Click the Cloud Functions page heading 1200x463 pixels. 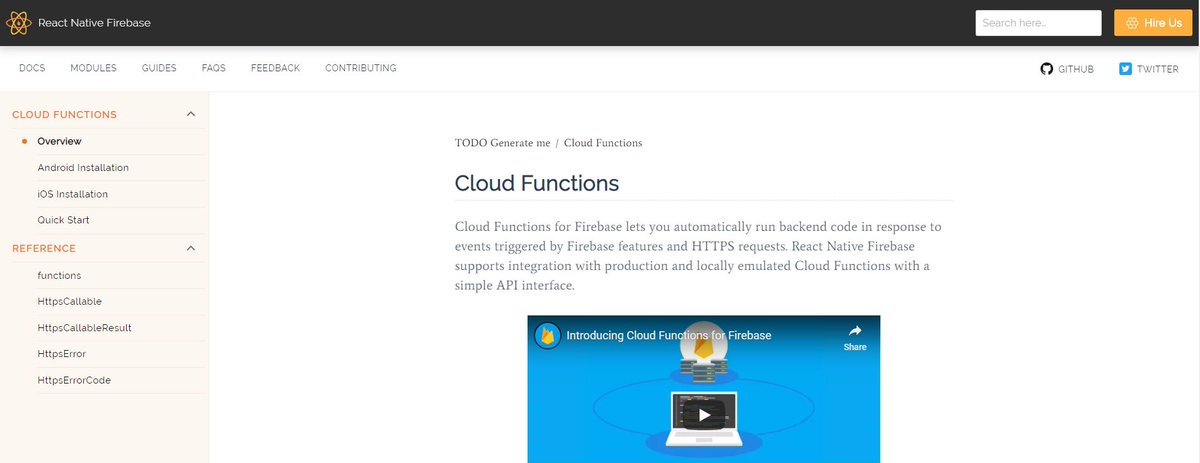[537, 184]
